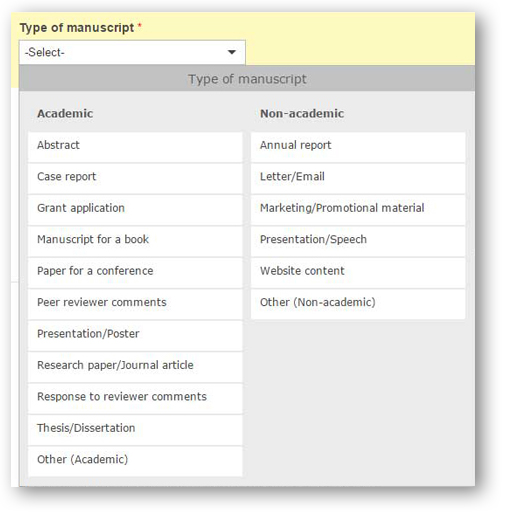Pick Other (Academic) from the list
510x521 pixels.
pos(135,461)
